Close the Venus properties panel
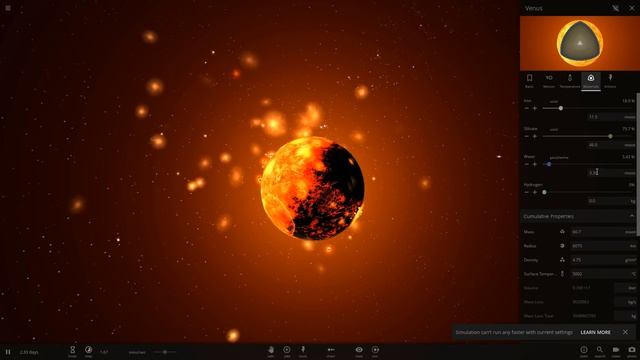Image resolution: width=640 pixels, height=360 pixels. 632,8
